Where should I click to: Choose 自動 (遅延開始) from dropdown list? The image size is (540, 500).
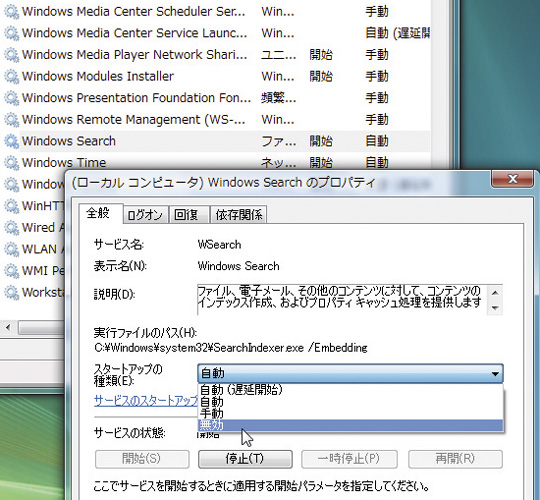tap(350, 389)
